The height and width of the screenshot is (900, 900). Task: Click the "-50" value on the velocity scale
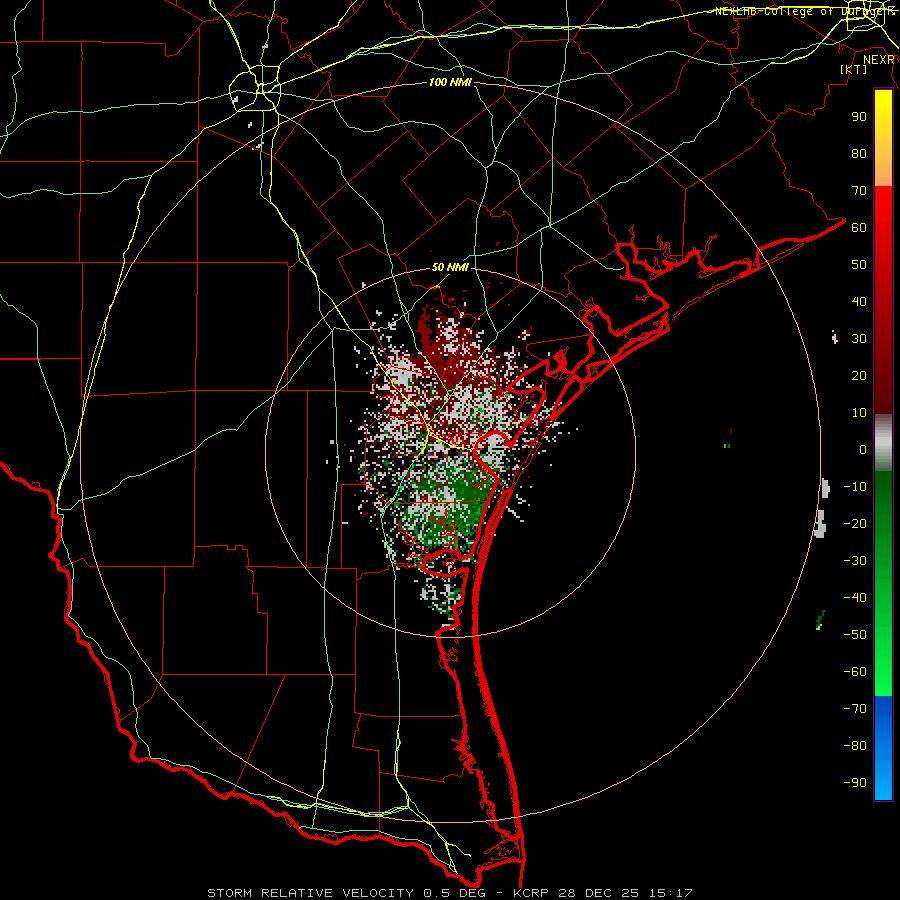(x=855, y=635)
